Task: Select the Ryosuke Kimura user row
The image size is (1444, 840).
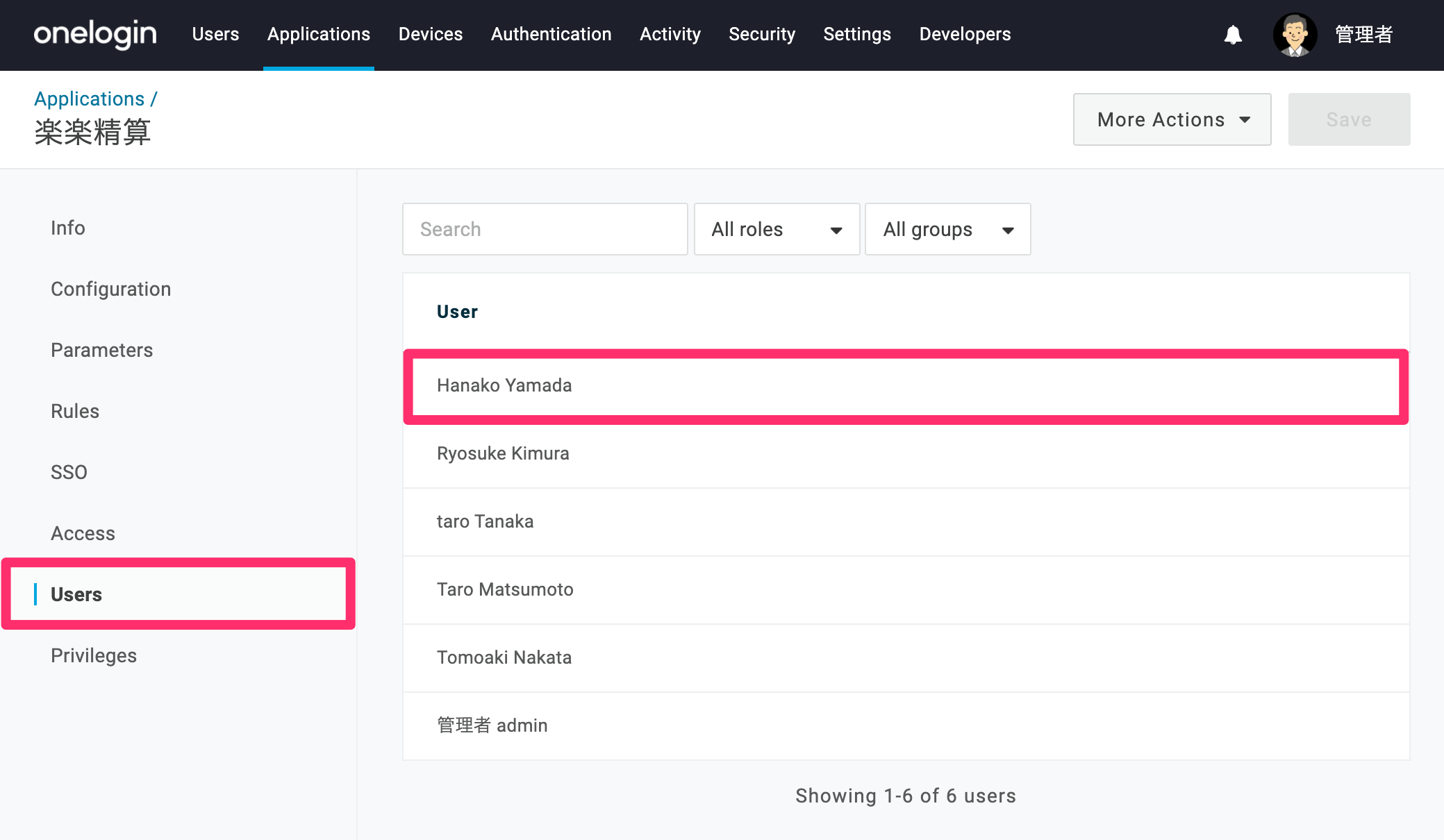Action: [906, 453]
